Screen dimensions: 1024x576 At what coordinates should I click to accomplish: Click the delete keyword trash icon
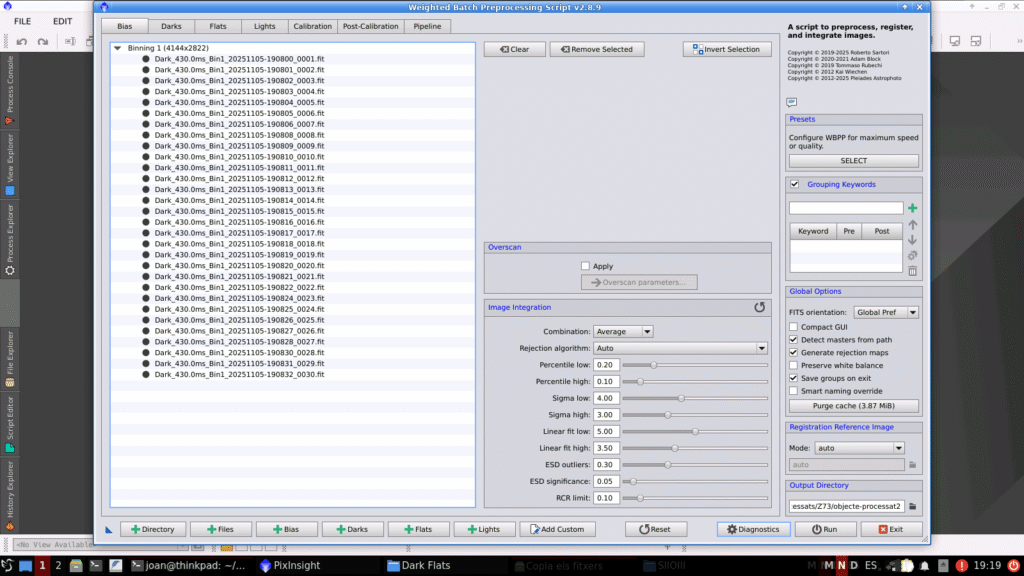pos(912,271)
